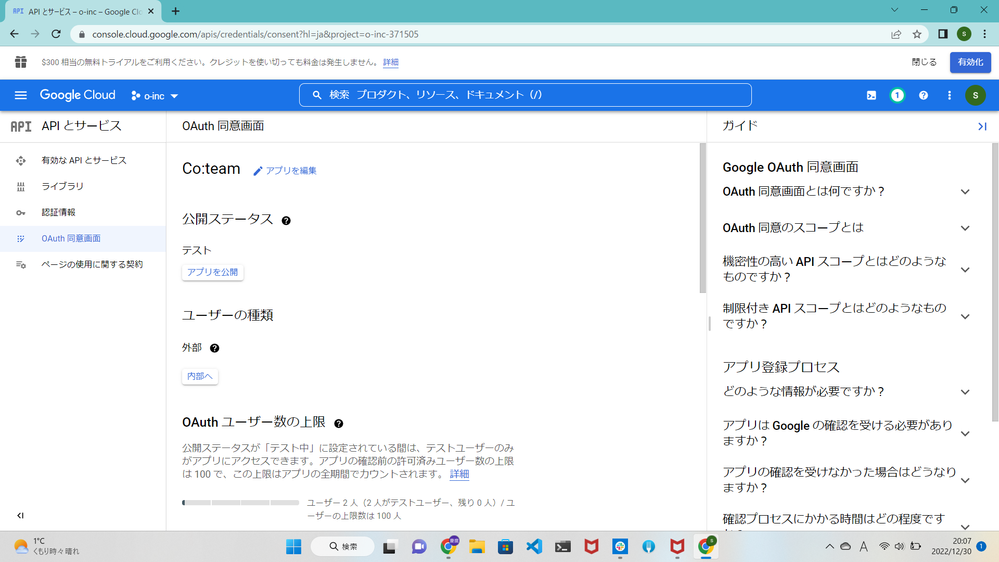Open the Google account avatar in Cloud header
Screen dimensions: 999x562
[975, 96]
